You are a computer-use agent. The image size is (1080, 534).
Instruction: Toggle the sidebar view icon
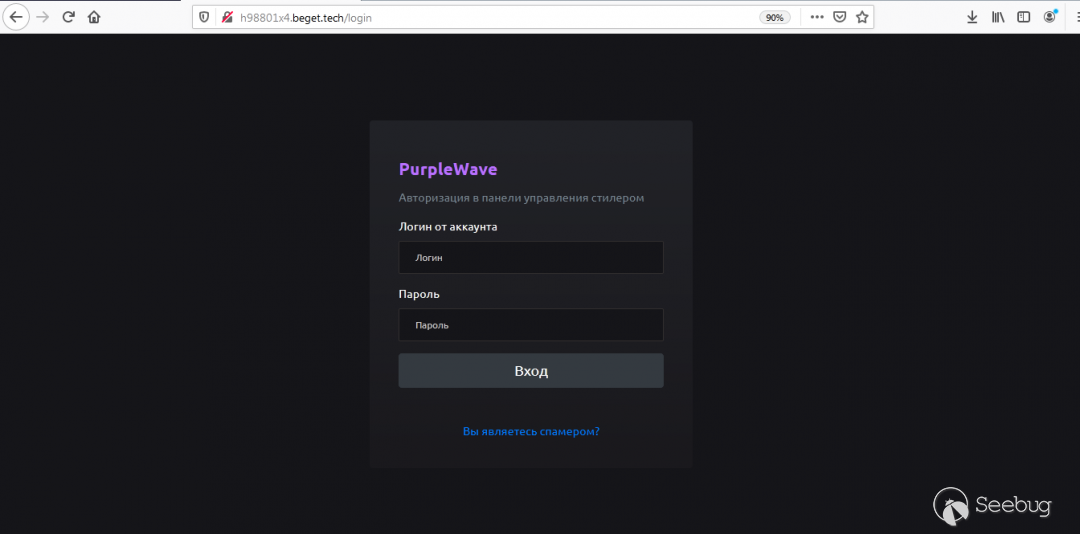pos(1024,17)
